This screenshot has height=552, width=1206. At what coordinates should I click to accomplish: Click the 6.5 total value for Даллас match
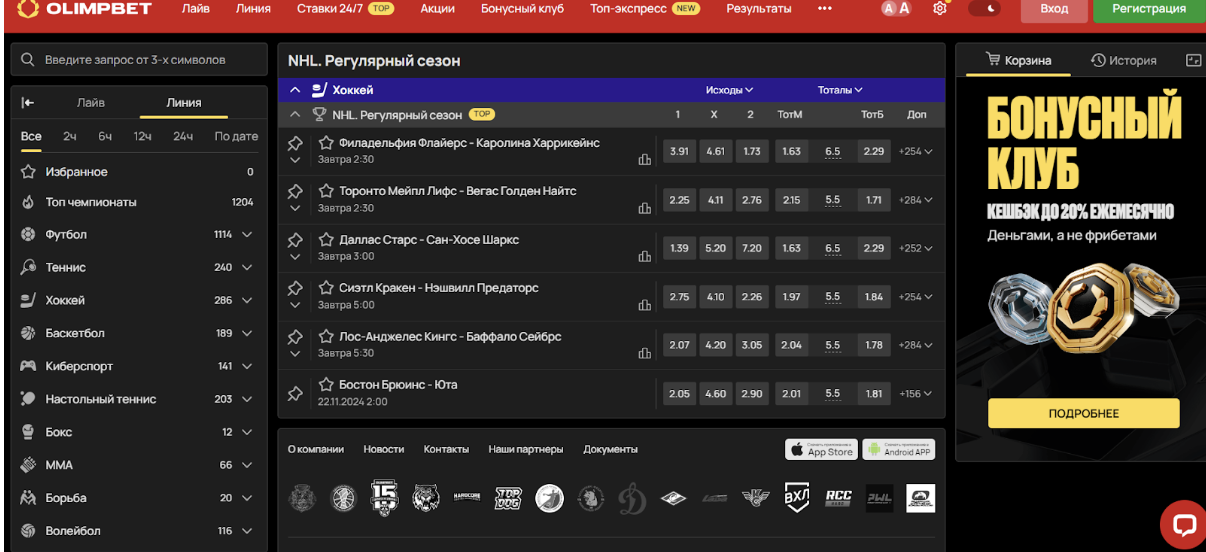[x=833, y=248]
